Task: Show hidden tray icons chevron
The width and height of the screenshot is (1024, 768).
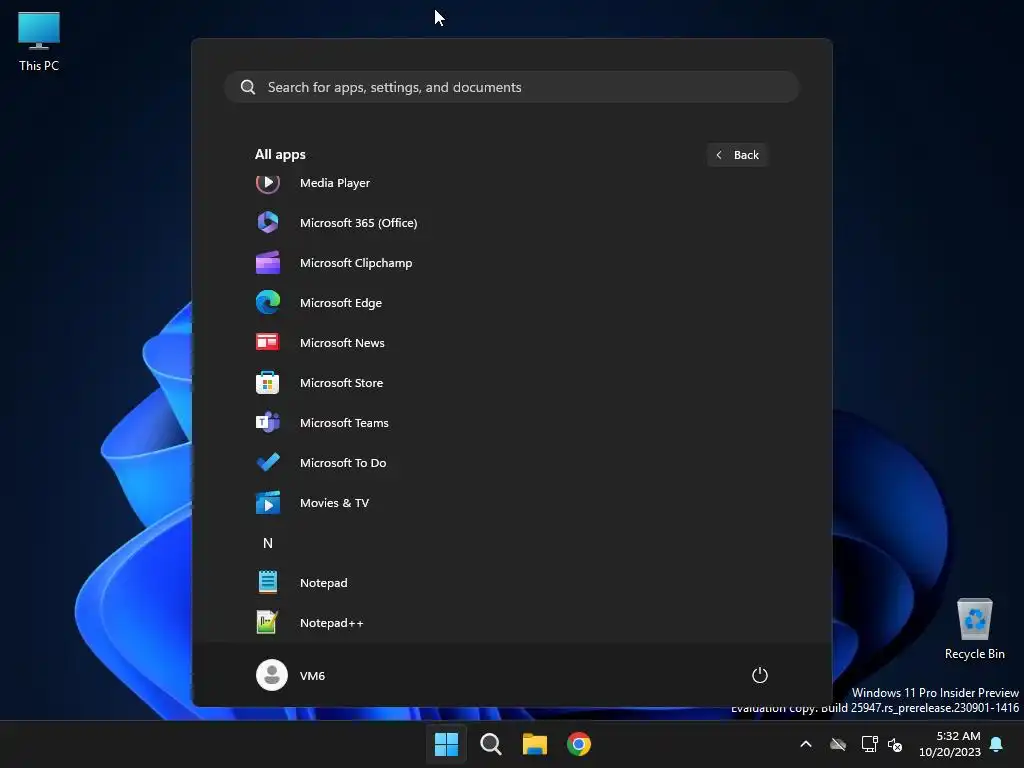Action: click(x=806, y=744)
